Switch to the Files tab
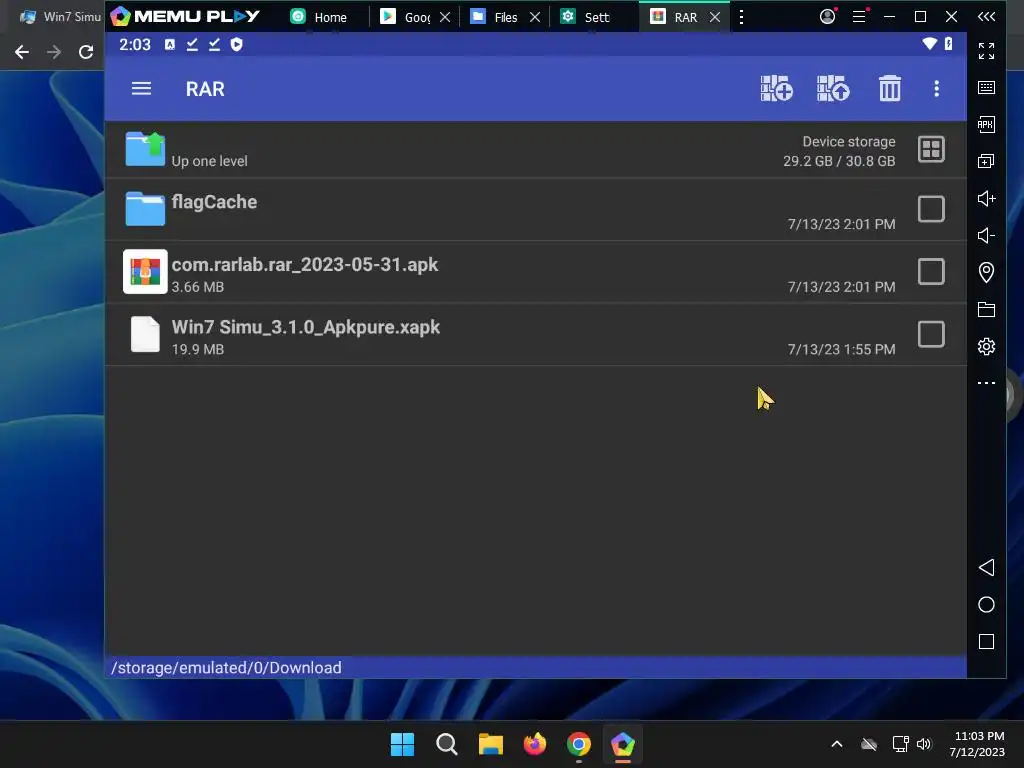Image resolution: width=1024 pixels, height=768 pixels. (x=495, y=17)
